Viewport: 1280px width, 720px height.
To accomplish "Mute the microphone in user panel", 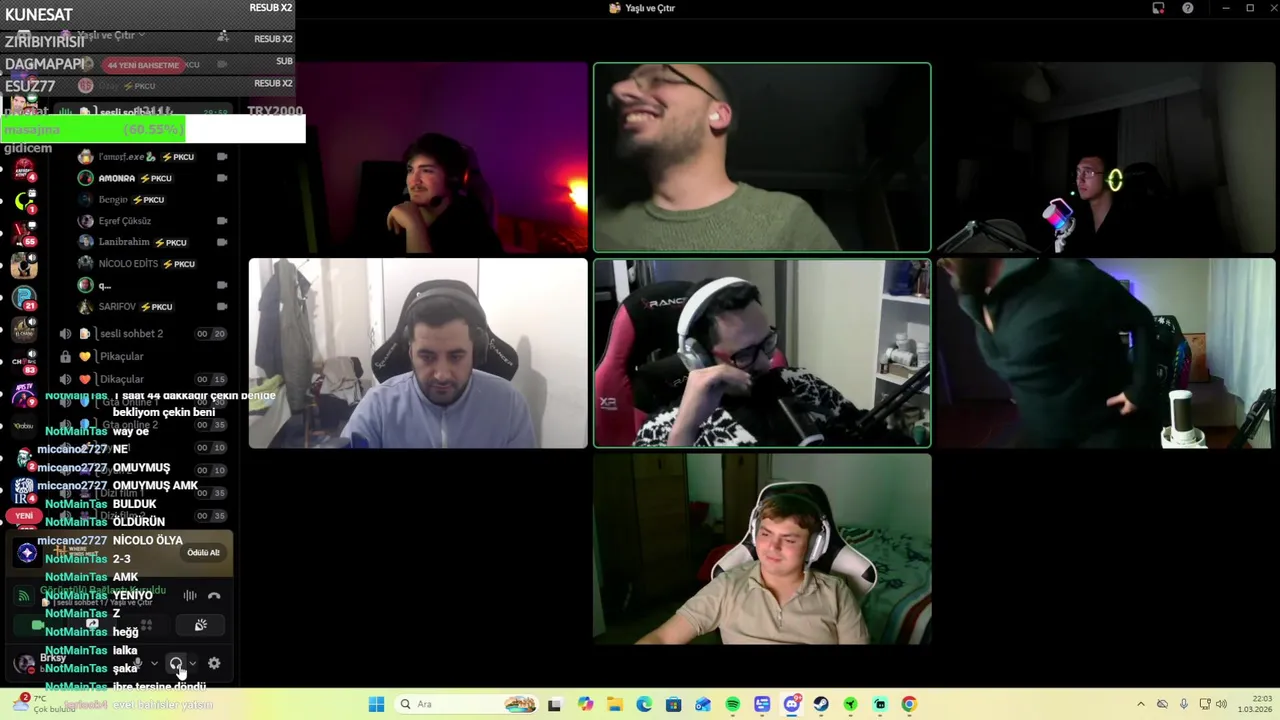I will (138, 663).
